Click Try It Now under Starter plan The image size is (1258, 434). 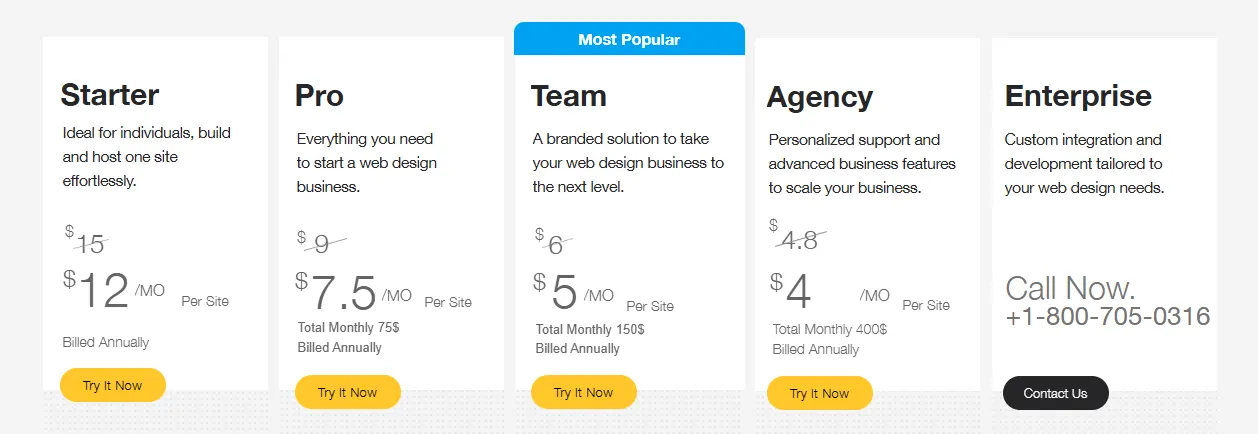112,385
